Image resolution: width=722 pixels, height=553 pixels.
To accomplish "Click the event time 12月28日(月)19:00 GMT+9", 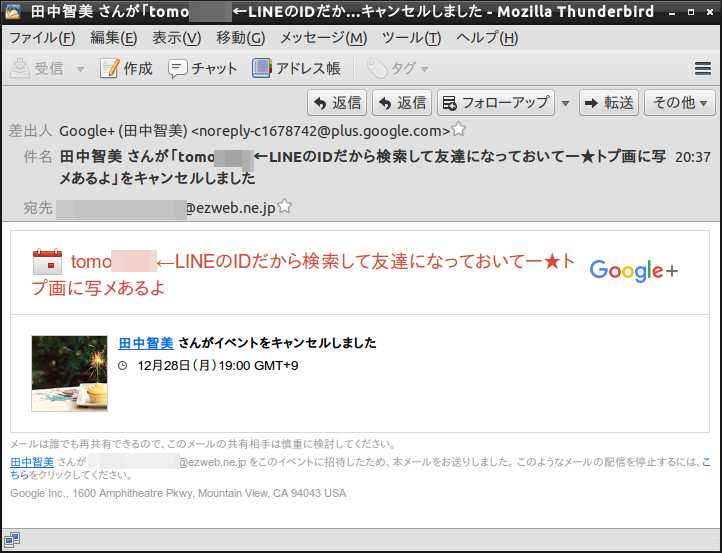I will [218, 366].
